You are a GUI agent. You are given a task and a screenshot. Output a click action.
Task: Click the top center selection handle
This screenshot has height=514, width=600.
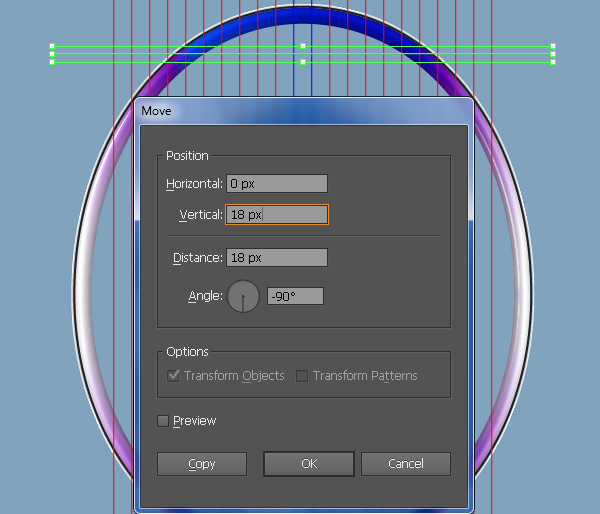(303, 46)
